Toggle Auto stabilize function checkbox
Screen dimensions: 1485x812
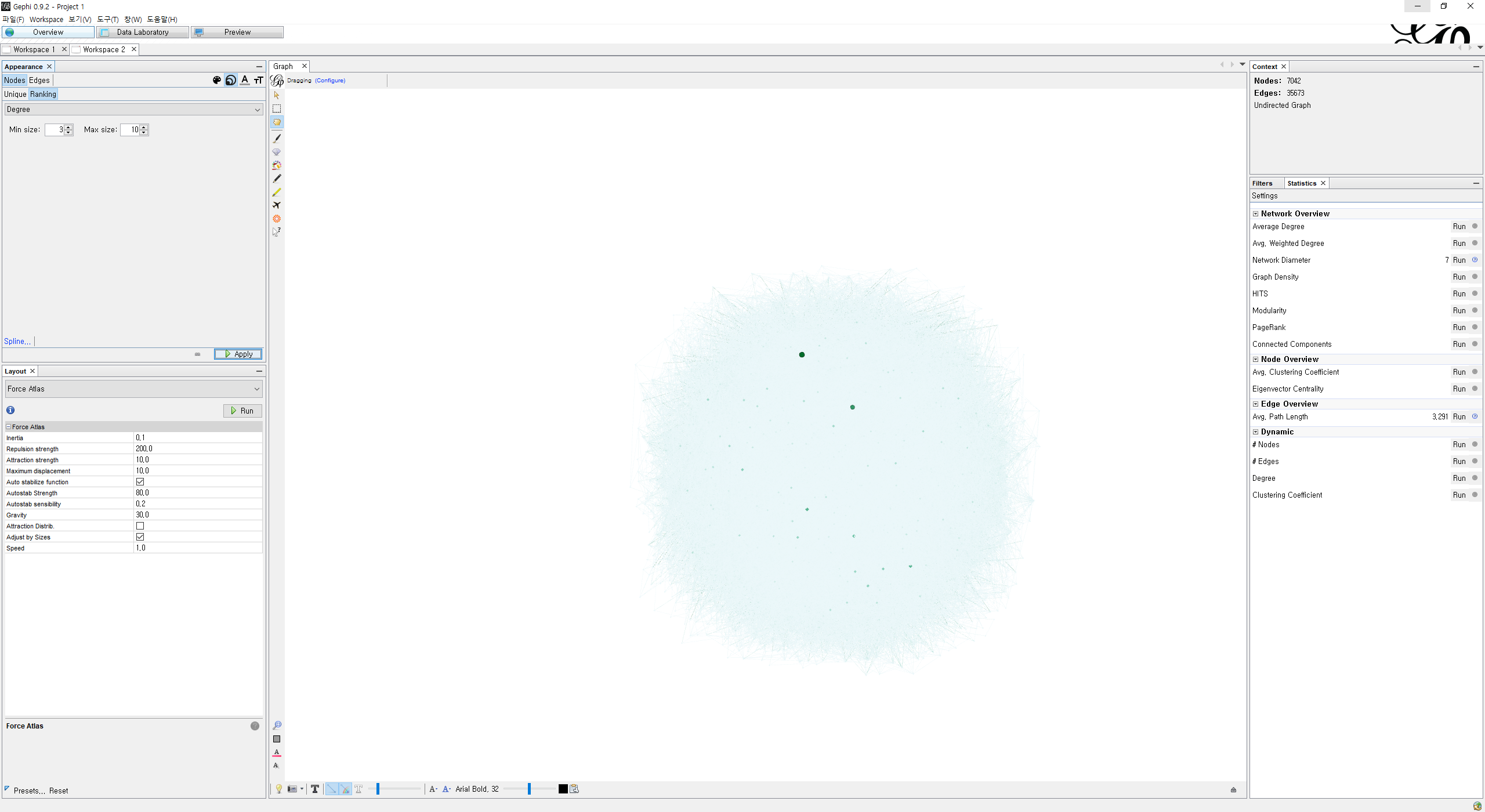[x=140, y=482]
